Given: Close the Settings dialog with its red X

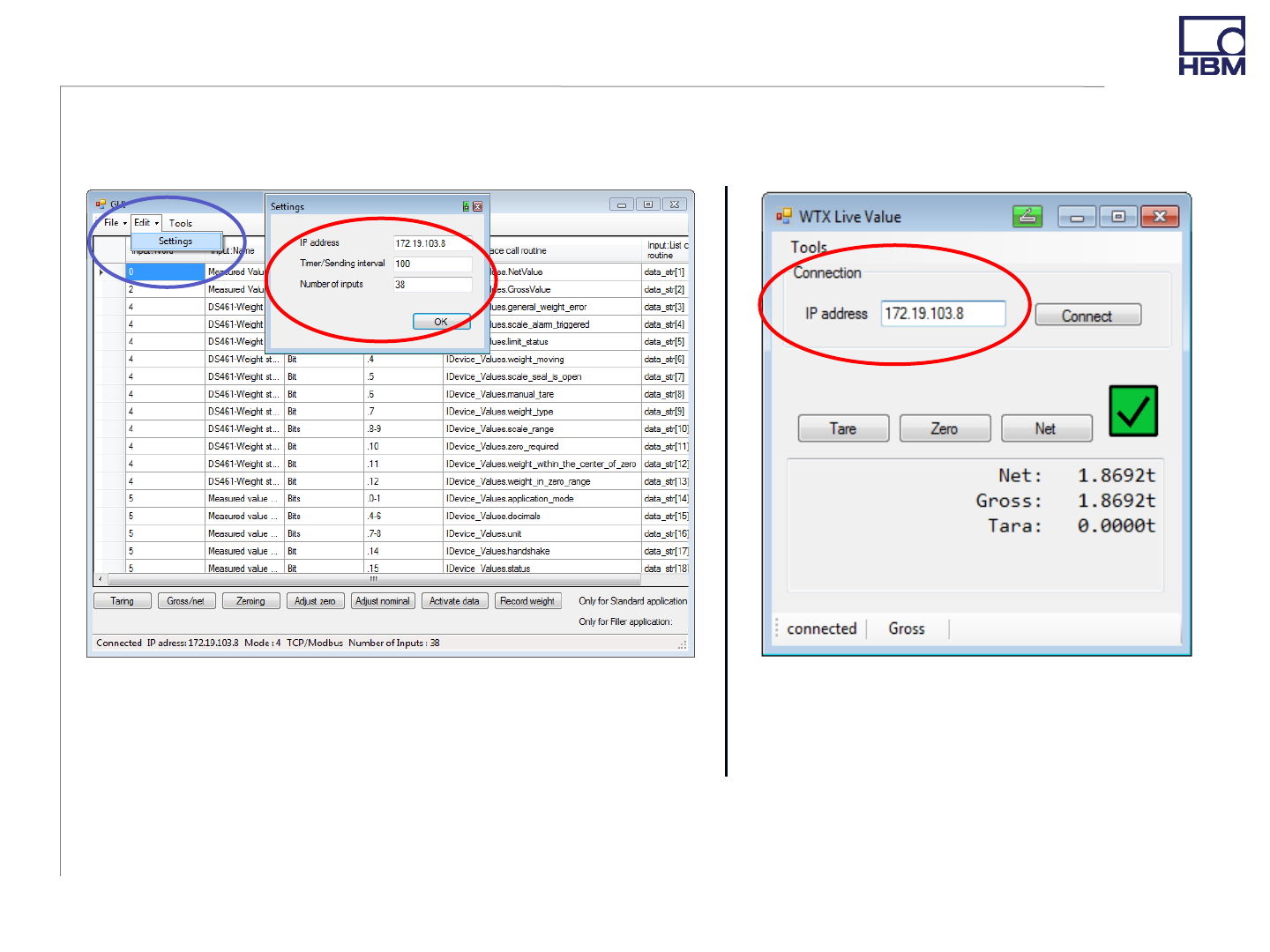Looking at the screenshot, I should click(477, 206).
